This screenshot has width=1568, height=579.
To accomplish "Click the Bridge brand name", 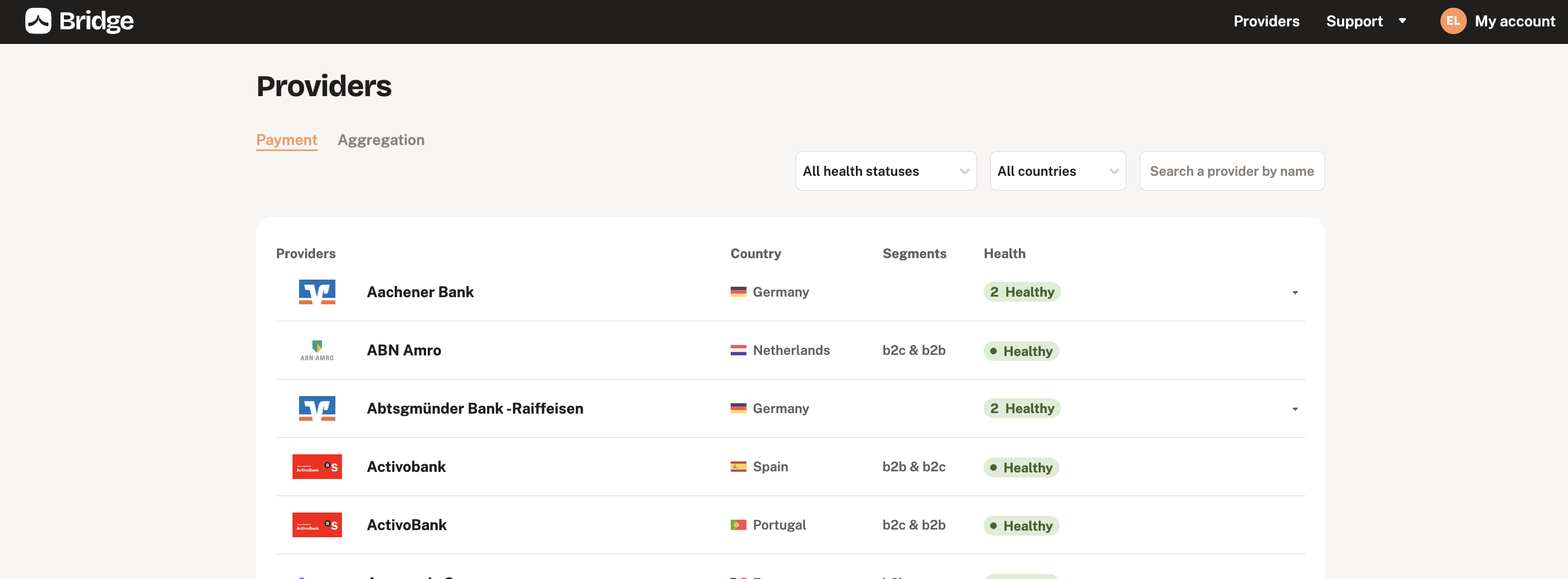I will [x=96, y=21].
